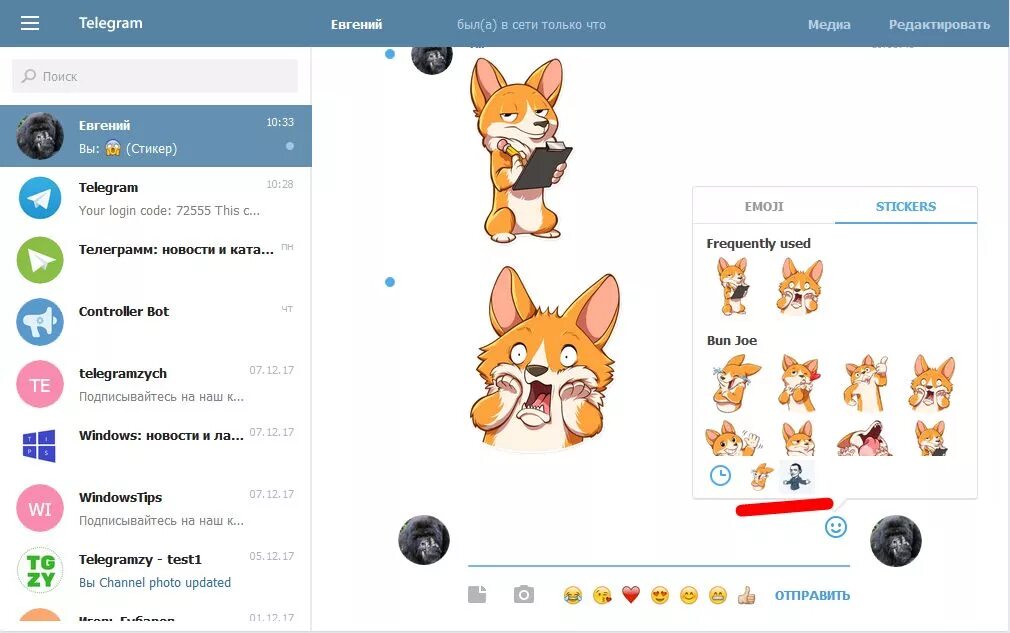Click the gorilla avatar left of input
The height and width of the screenshot is (633, 1010).
coord(424,540)
